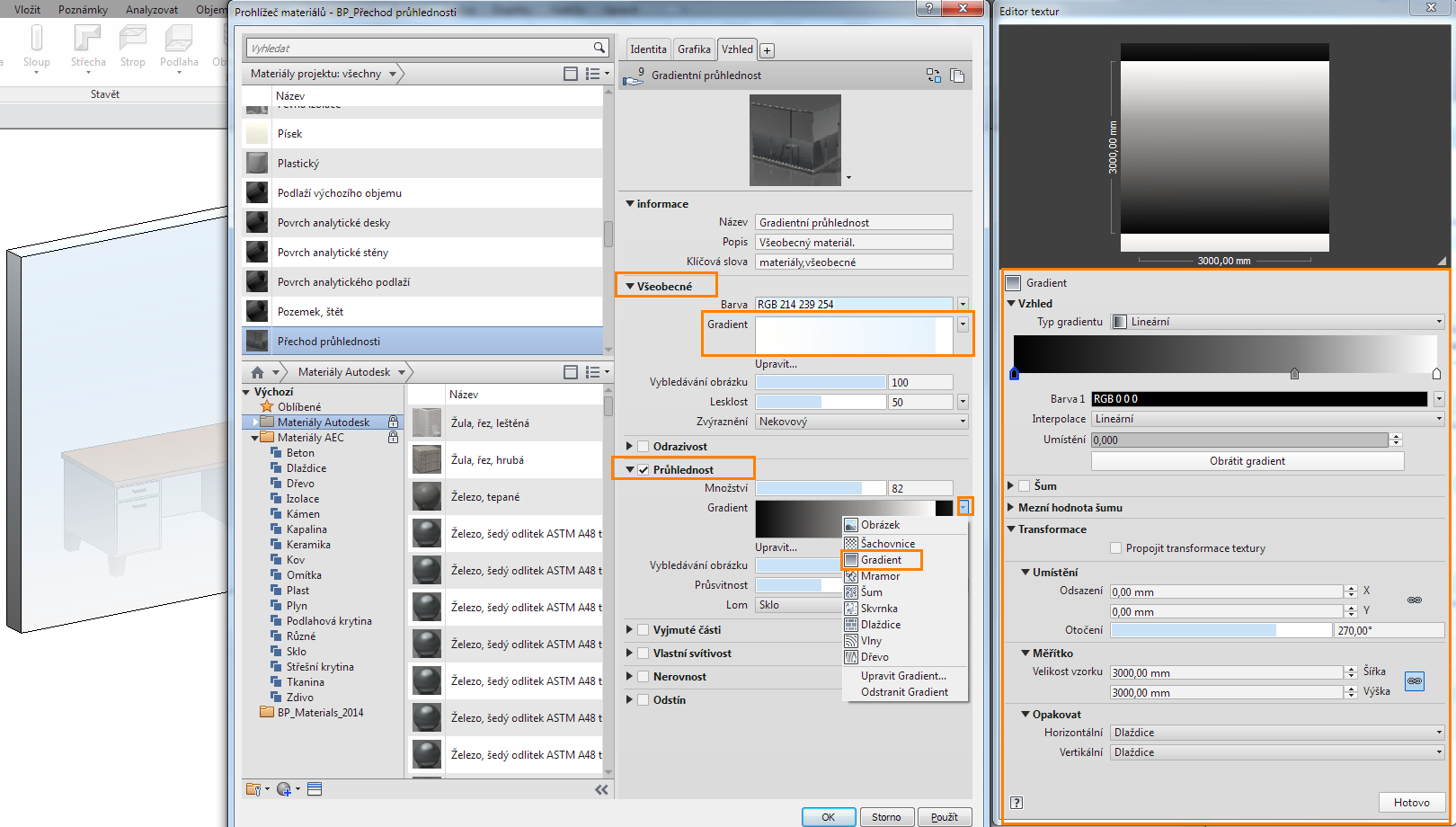
Task: Click the Střecha (roof) tool icon
Action: click(x=88, y=39)
